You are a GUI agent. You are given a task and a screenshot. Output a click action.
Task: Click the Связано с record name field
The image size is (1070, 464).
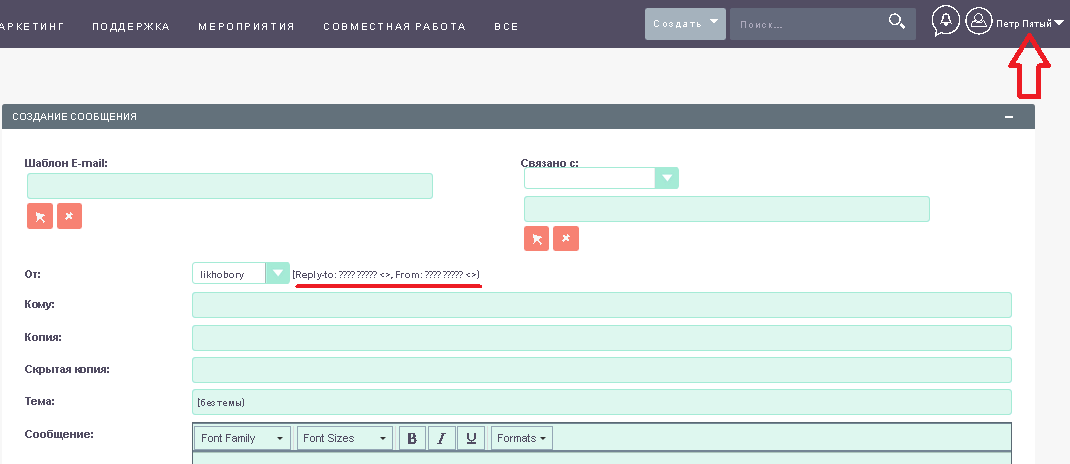click(x=727, y=209)
